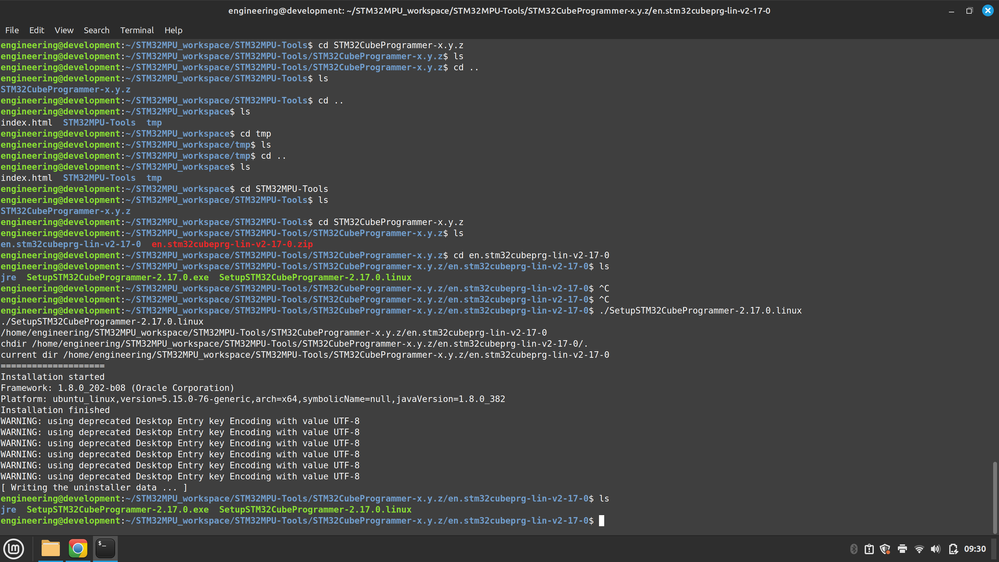Viewport: 999px width, 562px height.
Task: Open the Edit menu
Action: [x=36, y=30]
